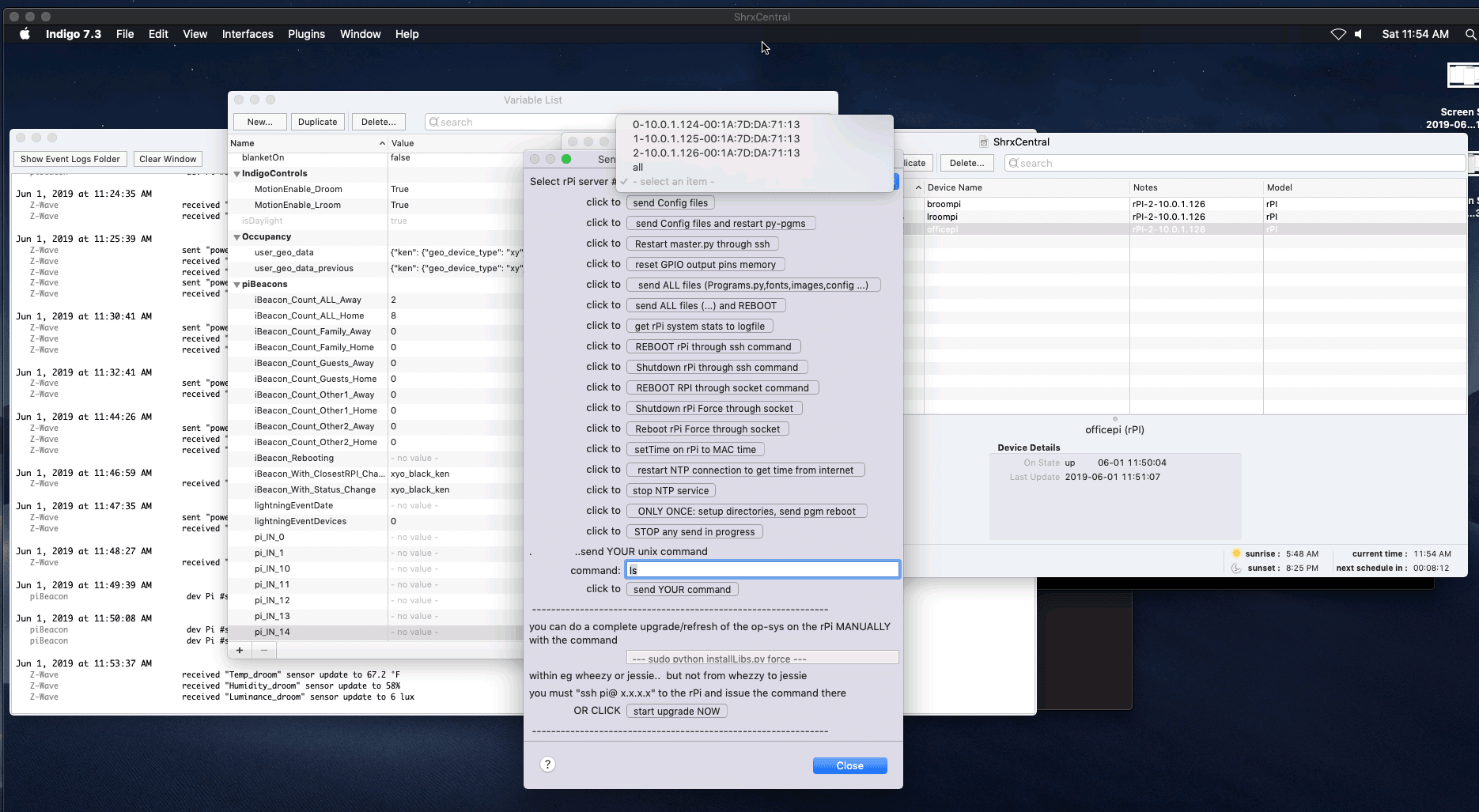Click 'setTime on rPi to MAC time'
This screenshot has height=812, width=1479.
(695, 450)
